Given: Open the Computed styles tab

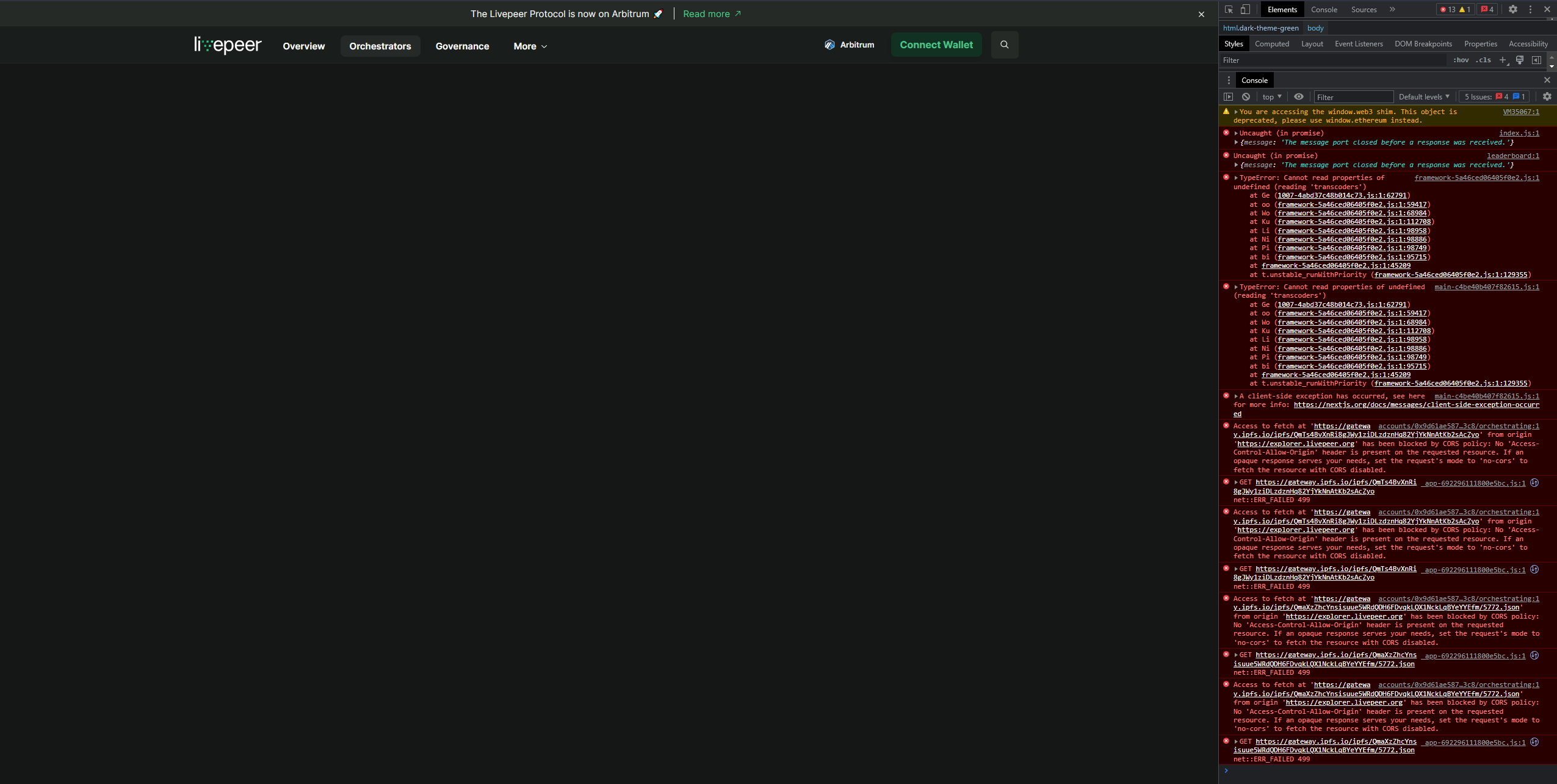Looking at the screenshot, I should pos(1272,43).
